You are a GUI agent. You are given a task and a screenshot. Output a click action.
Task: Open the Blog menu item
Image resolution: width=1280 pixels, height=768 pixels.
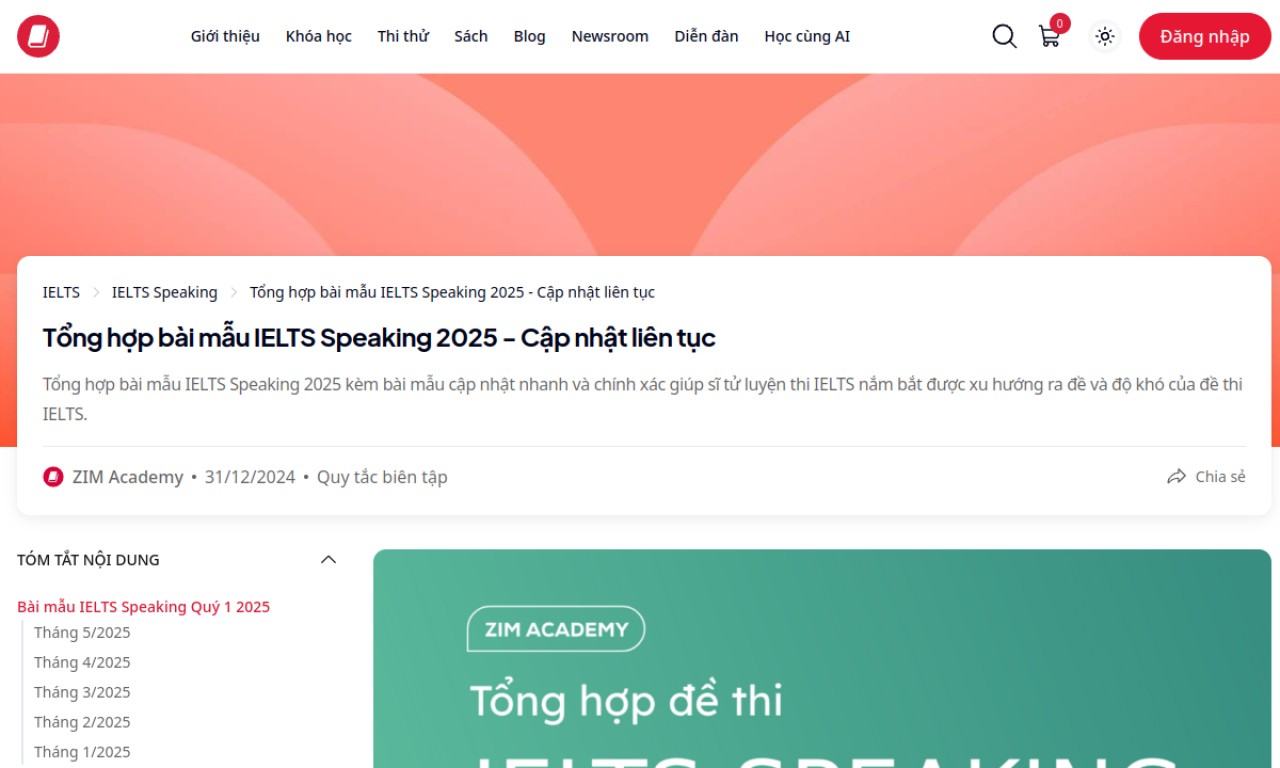530,36
